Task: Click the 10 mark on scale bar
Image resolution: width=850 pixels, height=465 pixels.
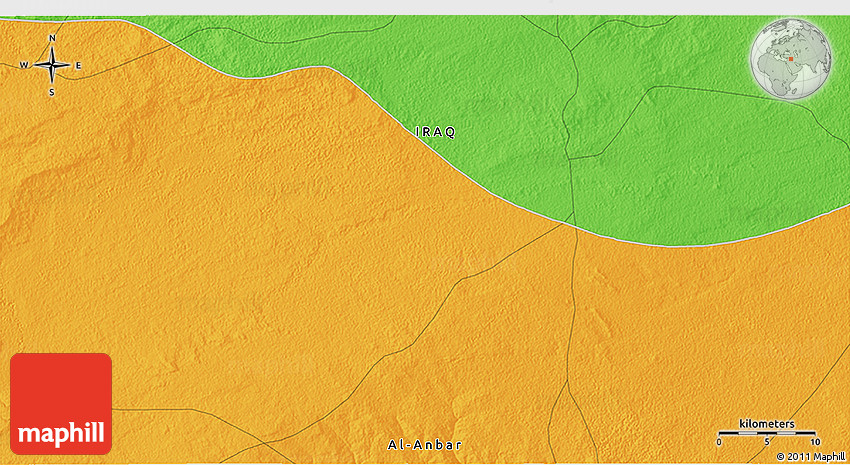Action: (815, 442)
